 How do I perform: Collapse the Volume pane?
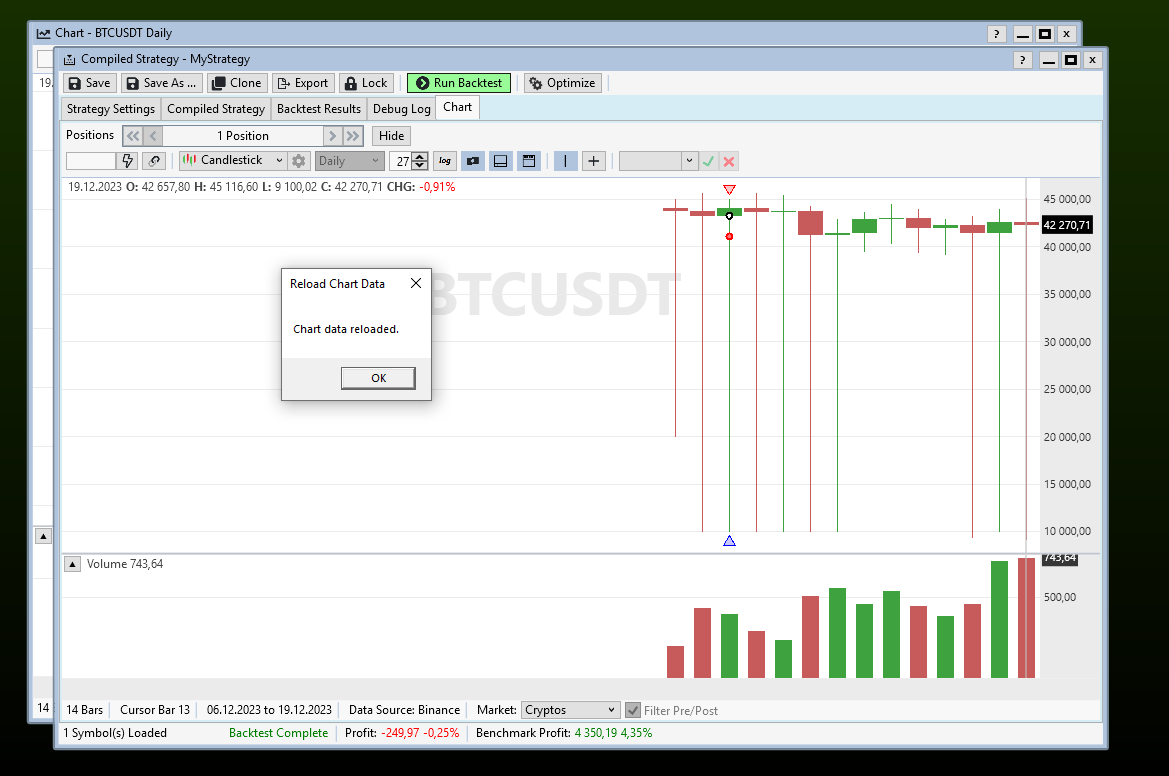point(73,564)
